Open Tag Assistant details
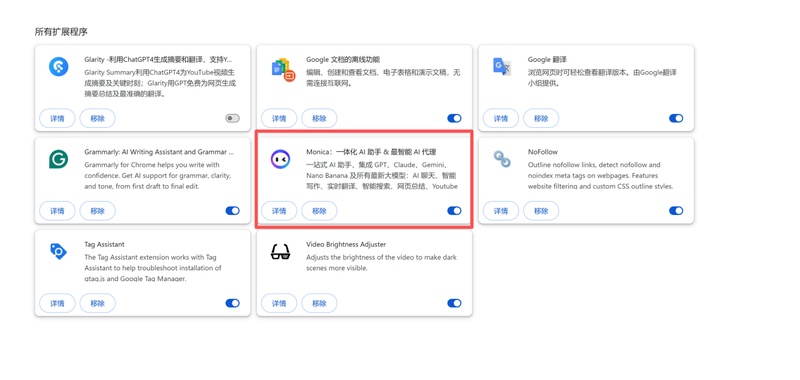The image size is (800, 380). [x=57, y=303]
